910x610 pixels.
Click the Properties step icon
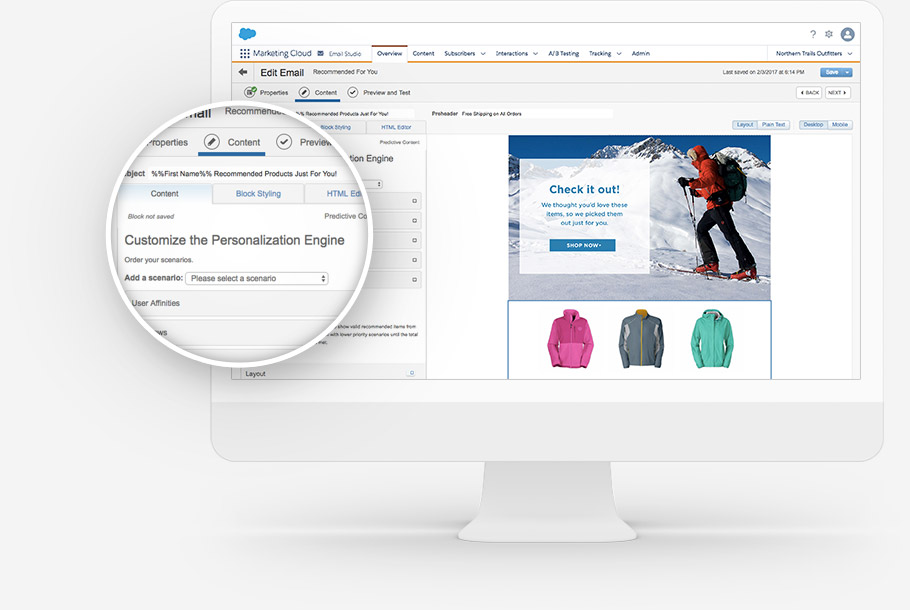[250, 92]
